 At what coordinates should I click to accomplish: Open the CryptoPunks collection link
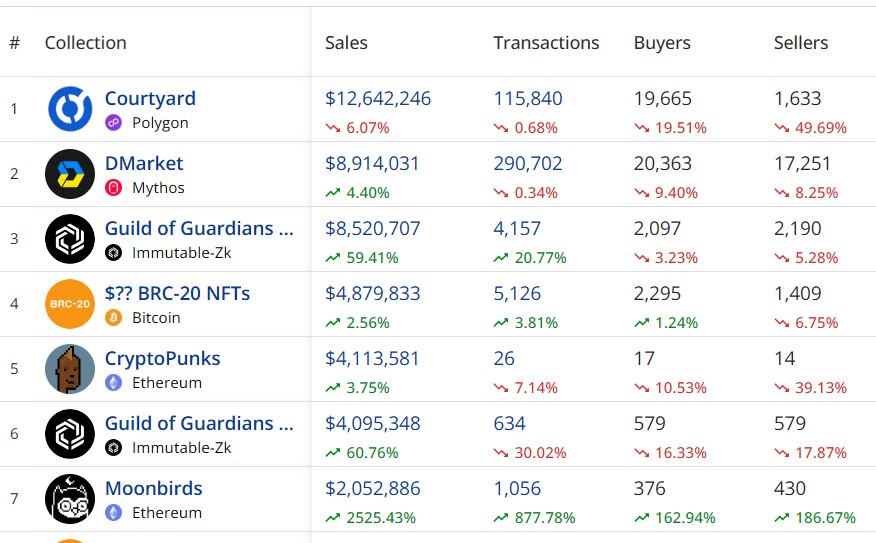tap(162, 359)
